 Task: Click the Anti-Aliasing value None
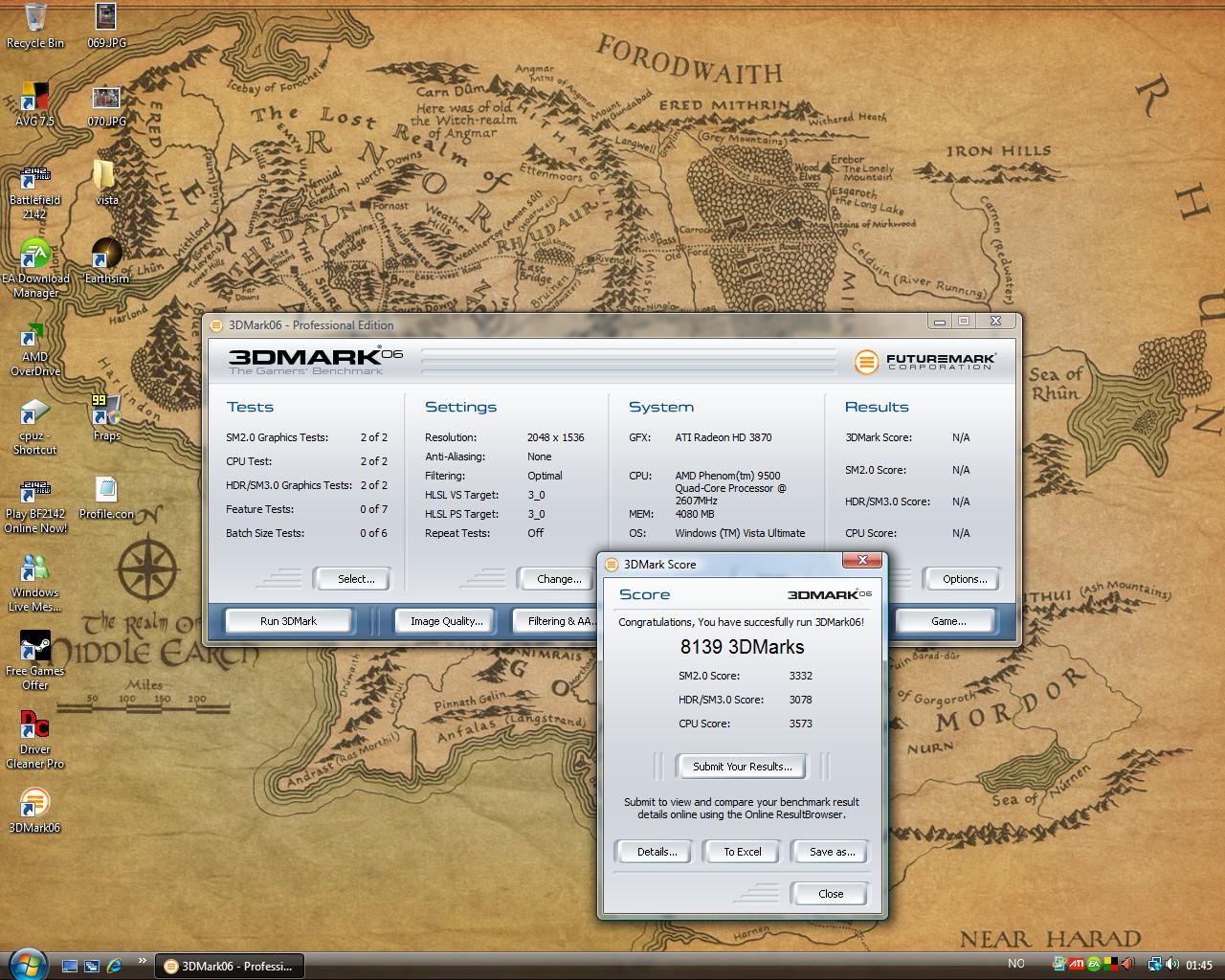pos(539,457)
